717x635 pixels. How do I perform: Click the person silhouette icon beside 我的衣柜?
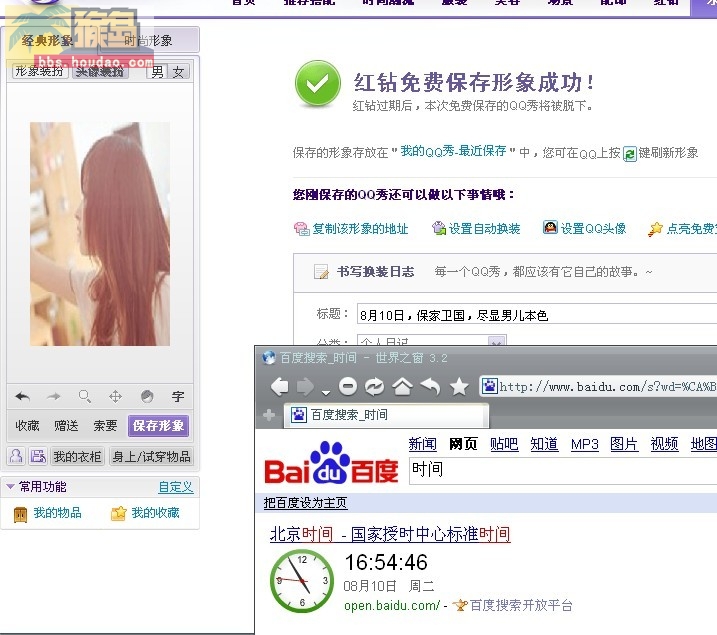click(x=16, y=456)
